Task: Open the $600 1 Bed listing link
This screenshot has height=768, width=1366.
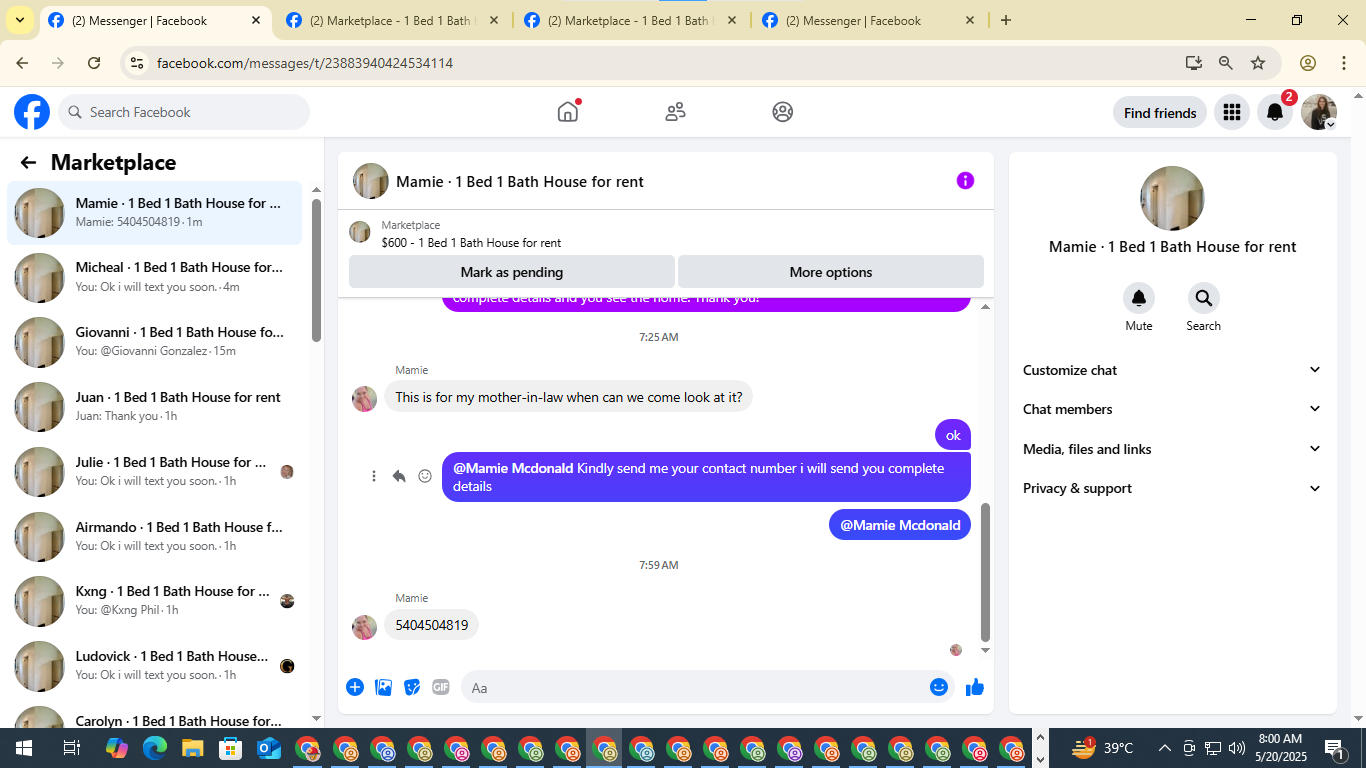Action: tap(471, 243)
